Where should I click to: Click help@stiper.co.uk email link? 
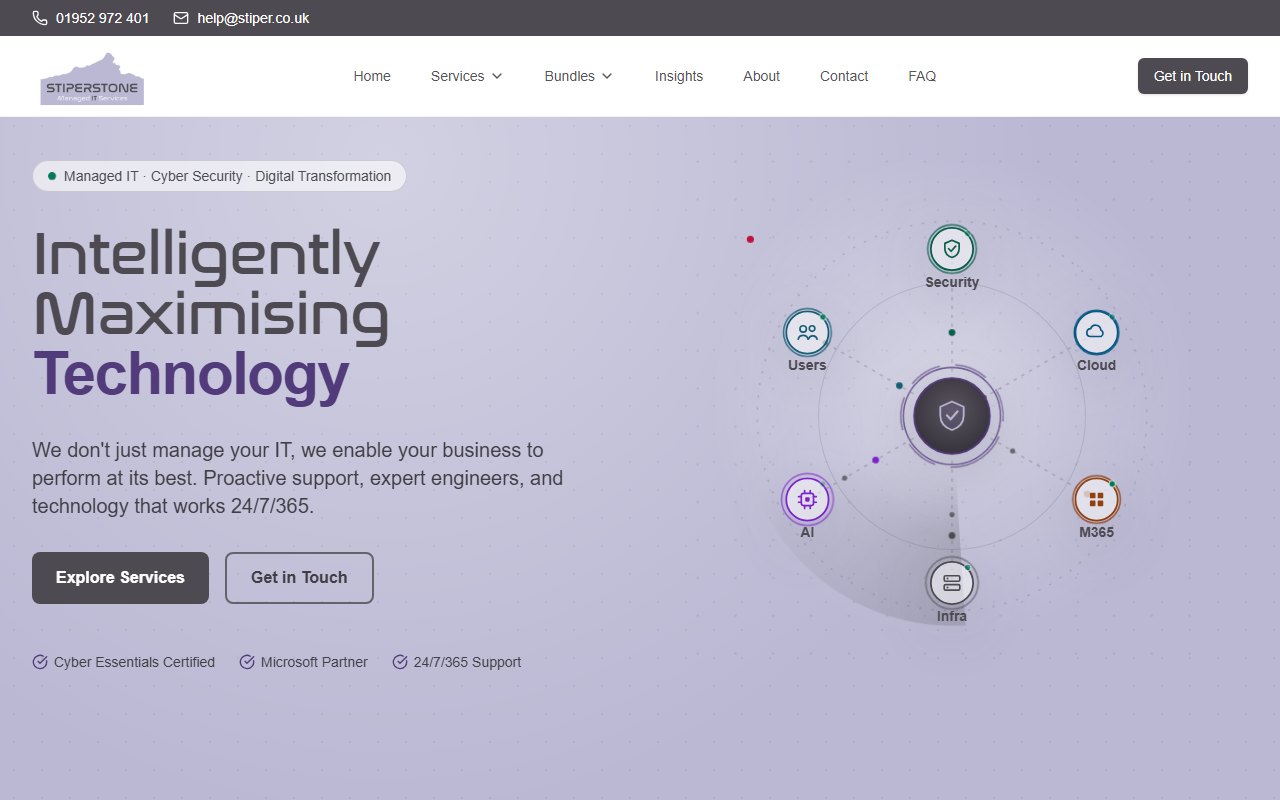pos(253,18)
